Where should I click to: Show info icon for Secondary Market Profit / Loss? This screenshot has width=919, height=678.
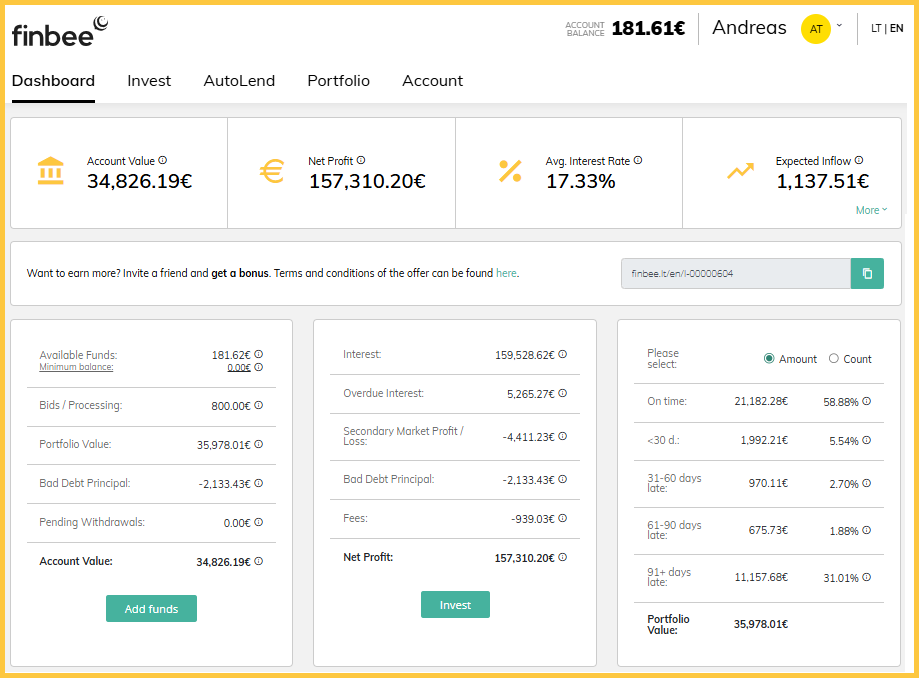563,436
